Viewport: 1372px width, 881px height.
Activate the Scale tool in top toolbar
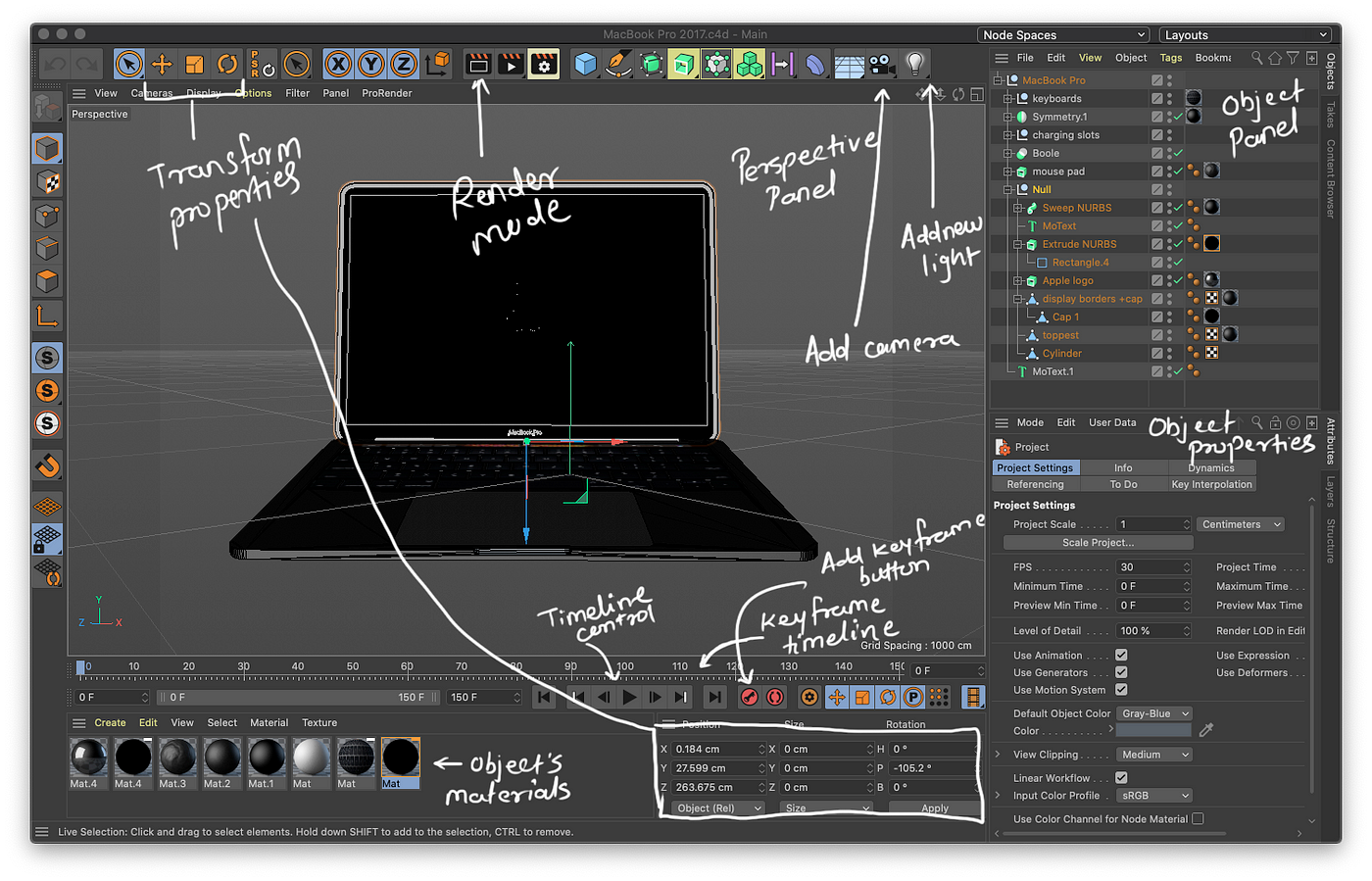click(195, 65)
